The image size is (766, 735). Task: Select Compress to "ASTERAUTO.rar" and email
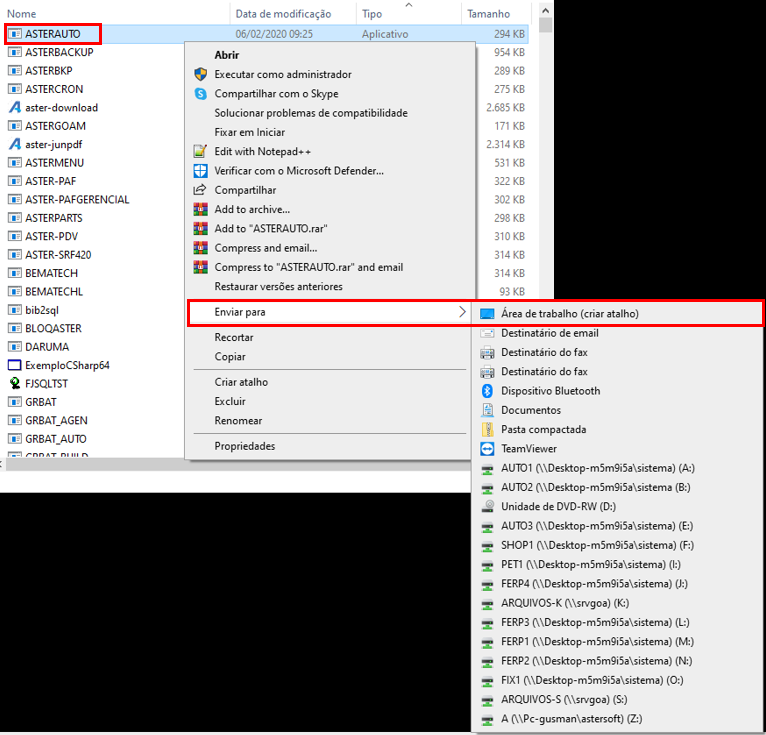(x=329, y=267)
